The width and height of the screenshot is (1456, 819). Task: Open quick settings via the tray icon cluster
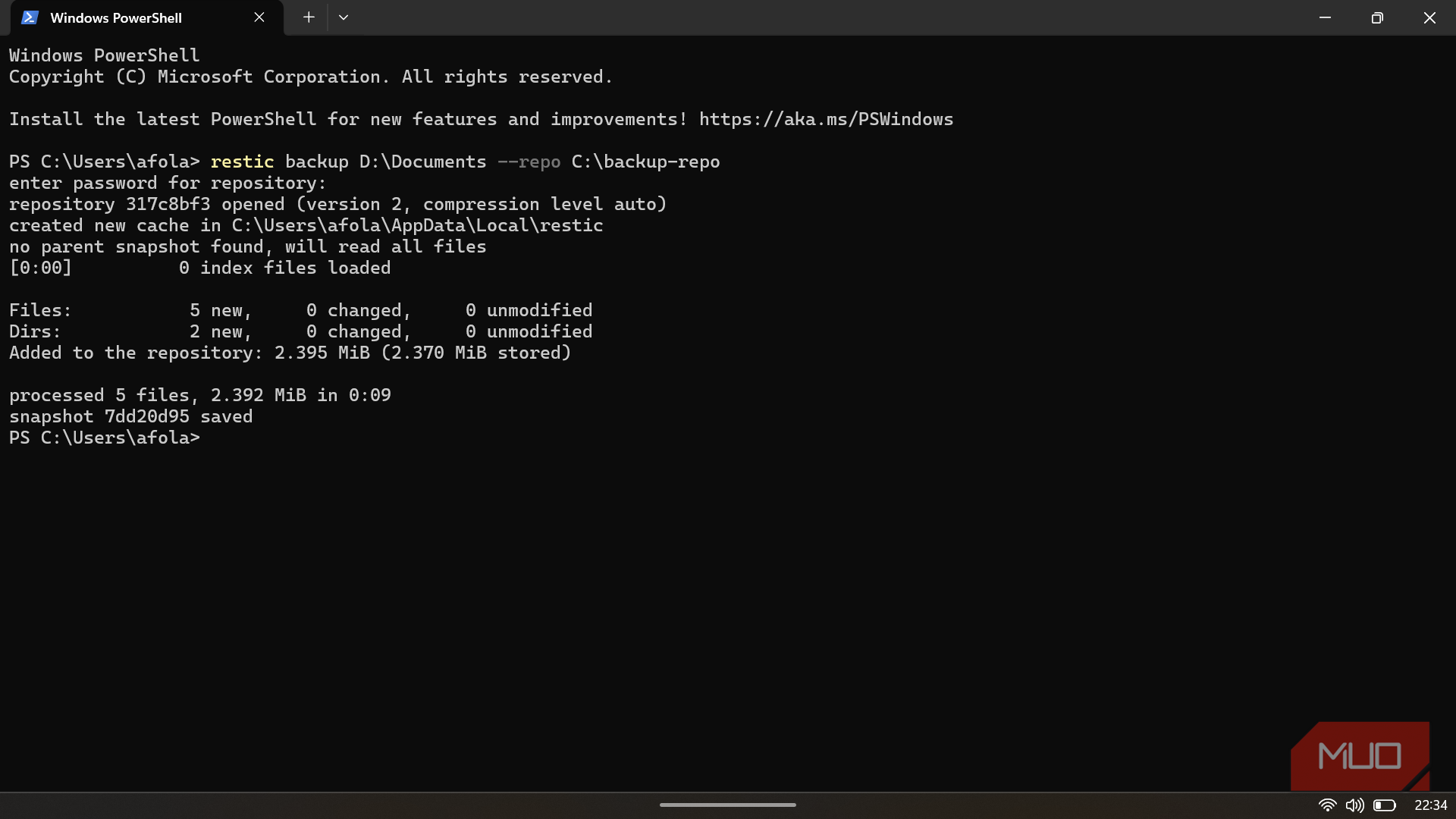[1357, 805]
